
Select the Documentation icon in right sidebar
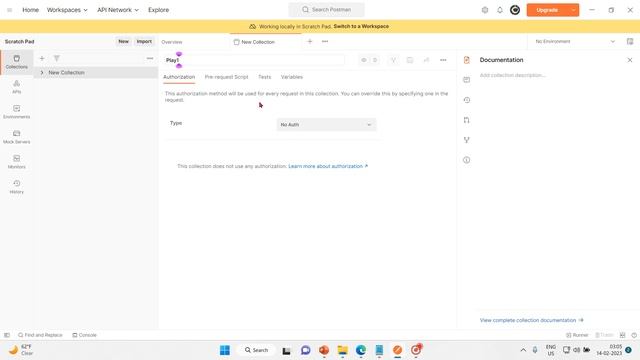pyautogui.click(x=467, y=60)
